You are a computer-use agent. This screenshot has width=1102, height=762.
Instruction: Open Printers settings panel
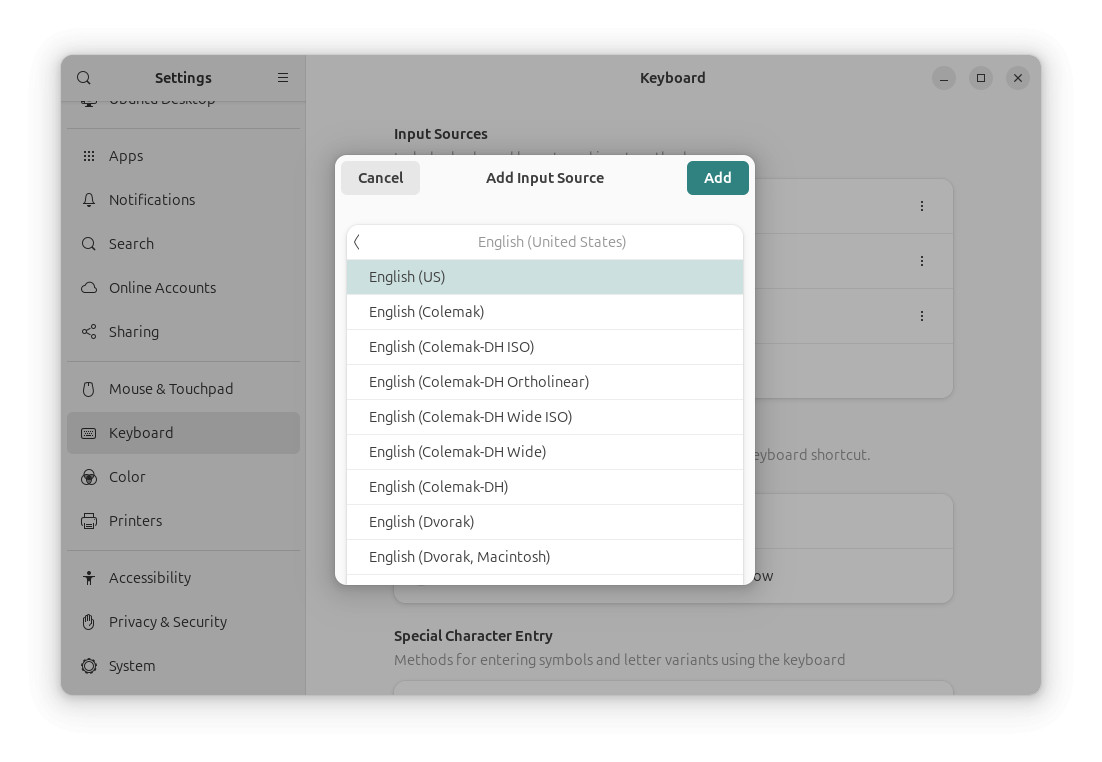(183, 521)
